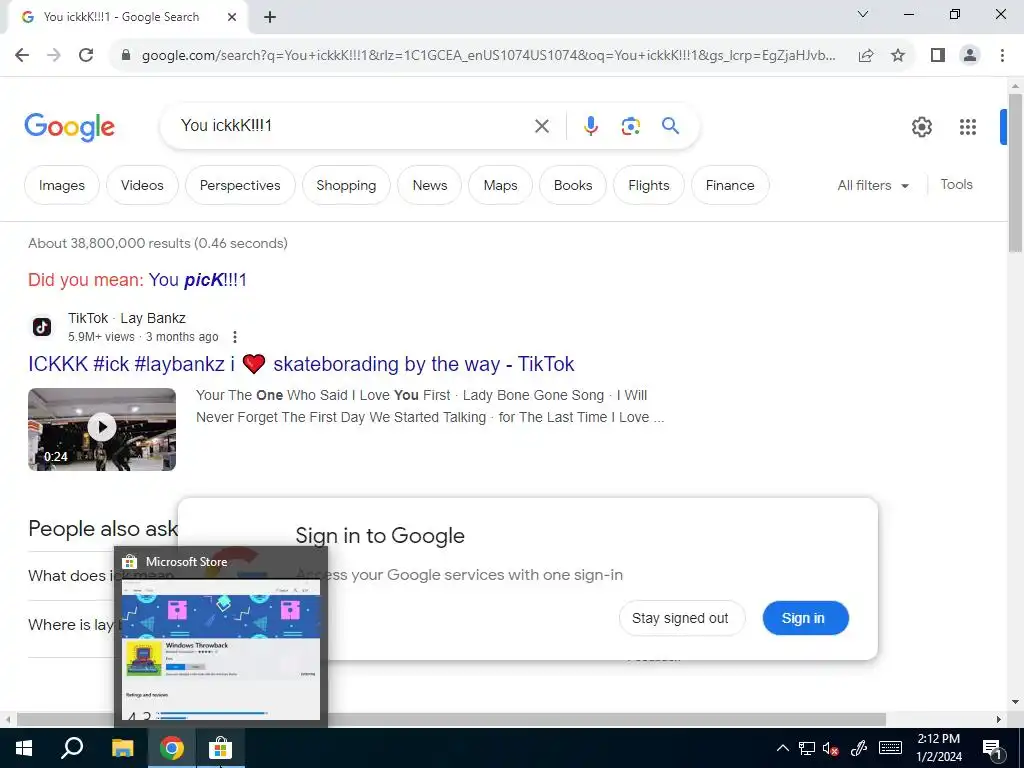Click the network icon in system tray
Image resolution: width=1024 pixels, height=768 pixels.
[x=807, y=748]
